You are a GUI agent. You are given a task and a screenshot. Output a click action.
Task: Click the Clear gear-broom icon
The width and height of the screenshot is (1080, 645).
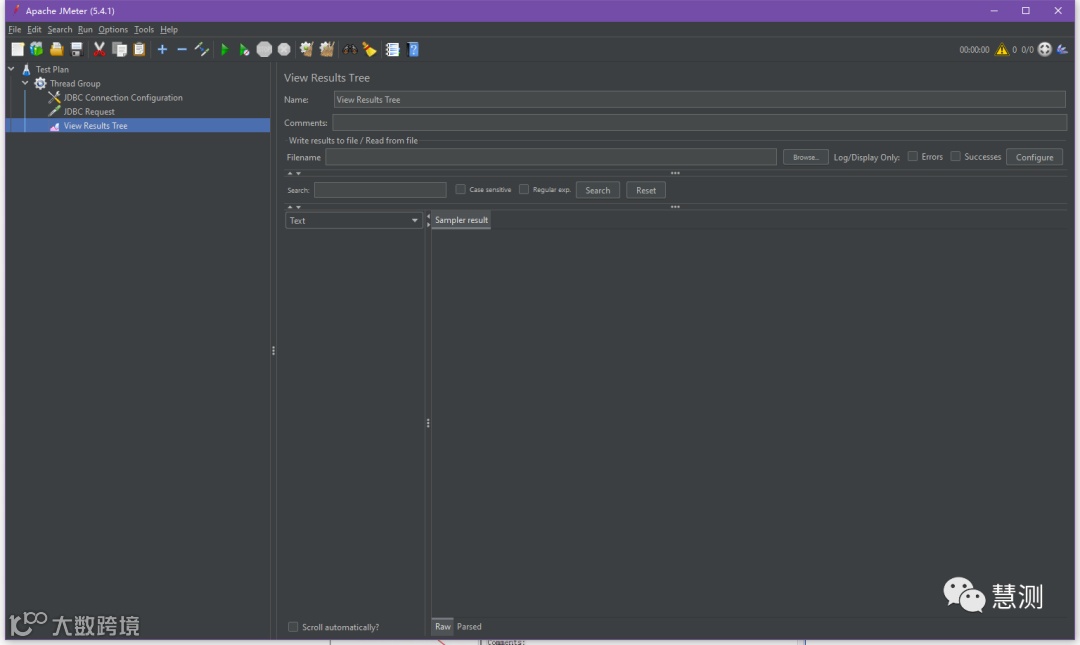pos(307,49)
